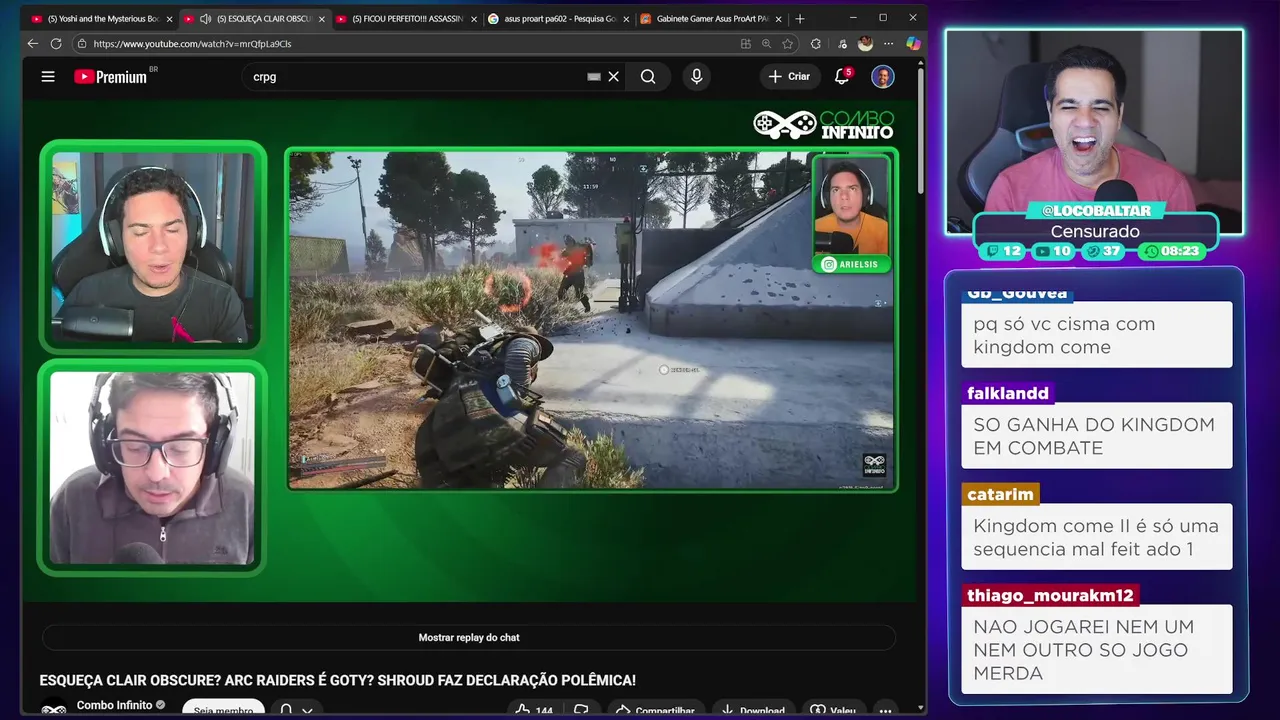Click the Valeu thanks button
Screen dimensions: 1280x720
point(833,711)
